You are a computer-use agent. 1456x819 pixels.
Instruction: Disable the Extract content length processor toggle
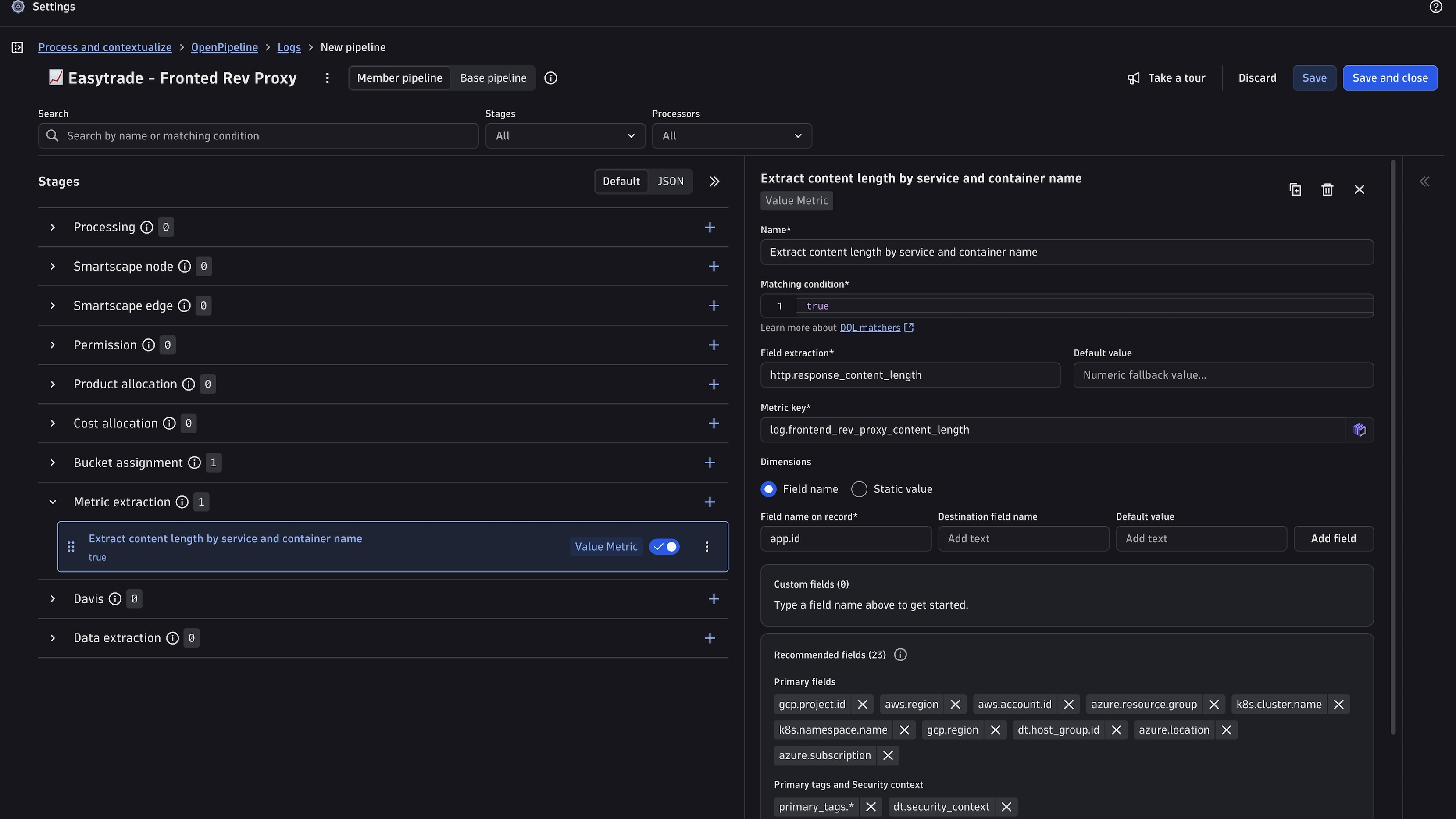click(664, 547)
